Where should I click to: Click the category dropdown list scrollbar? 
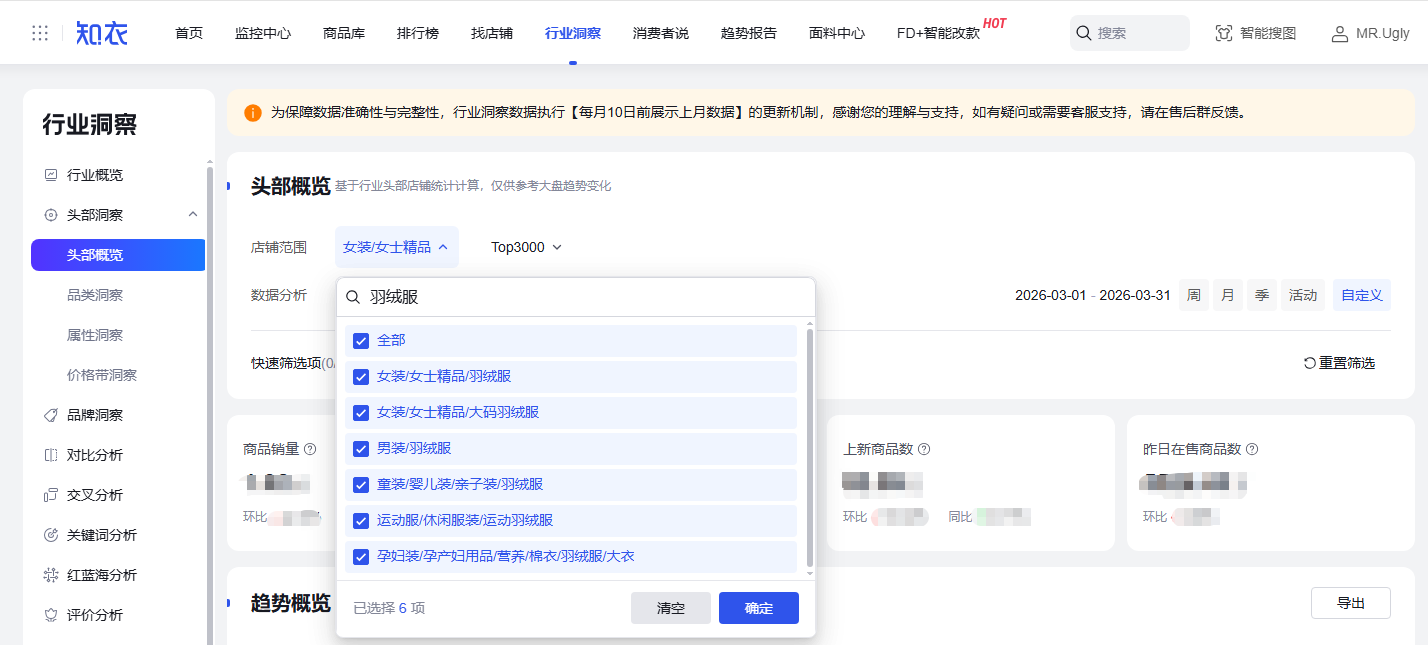click(x=809, y=448)
